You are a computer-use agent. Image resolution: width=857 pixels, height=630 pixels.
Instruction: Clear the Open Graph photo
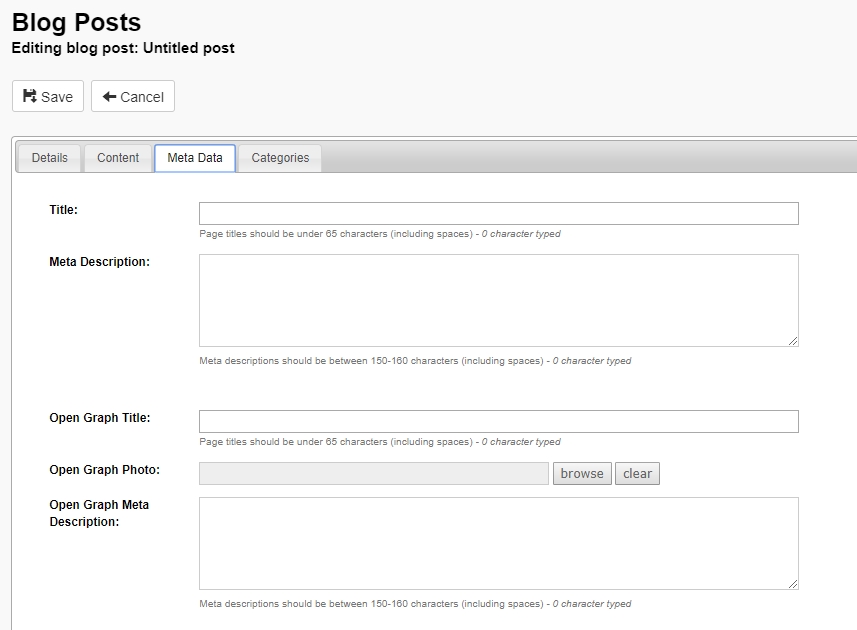pos(637,474)
